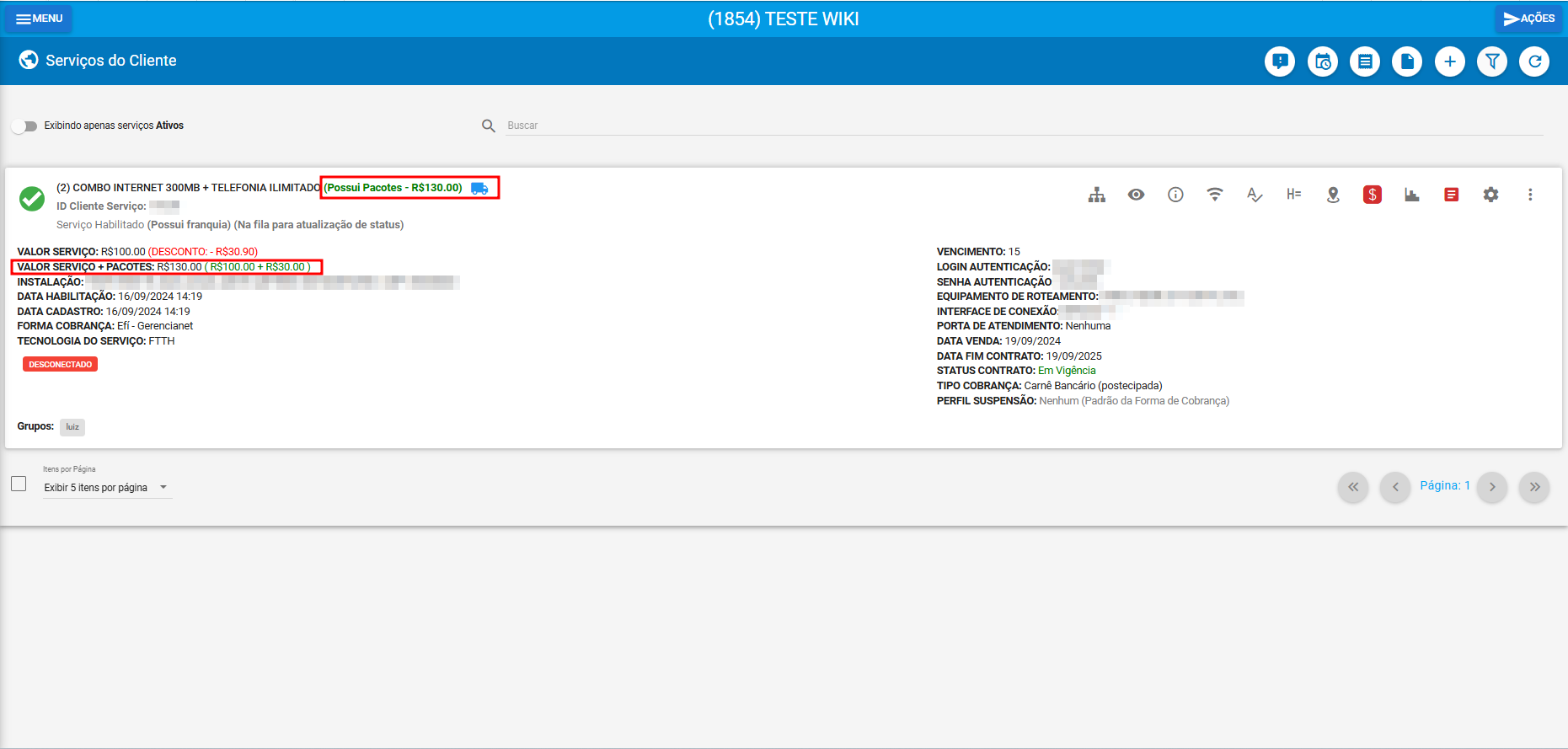Image resolution: width=1568 pixels, height=749 pixels.
Task: Click 'Em Vigência' contract status
Action: 1067,371
